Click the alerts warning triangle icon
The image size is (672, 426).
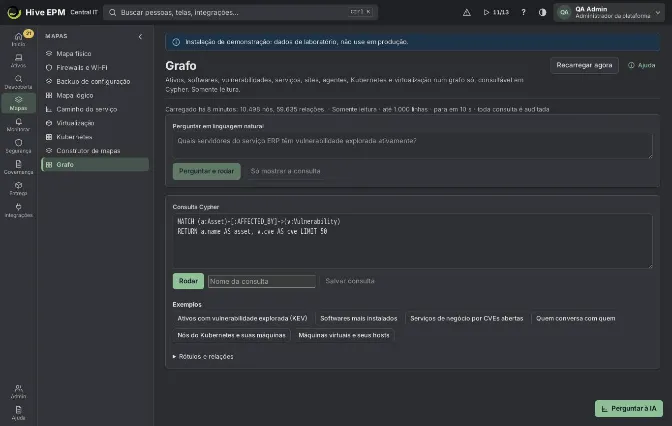pos(467,12)
